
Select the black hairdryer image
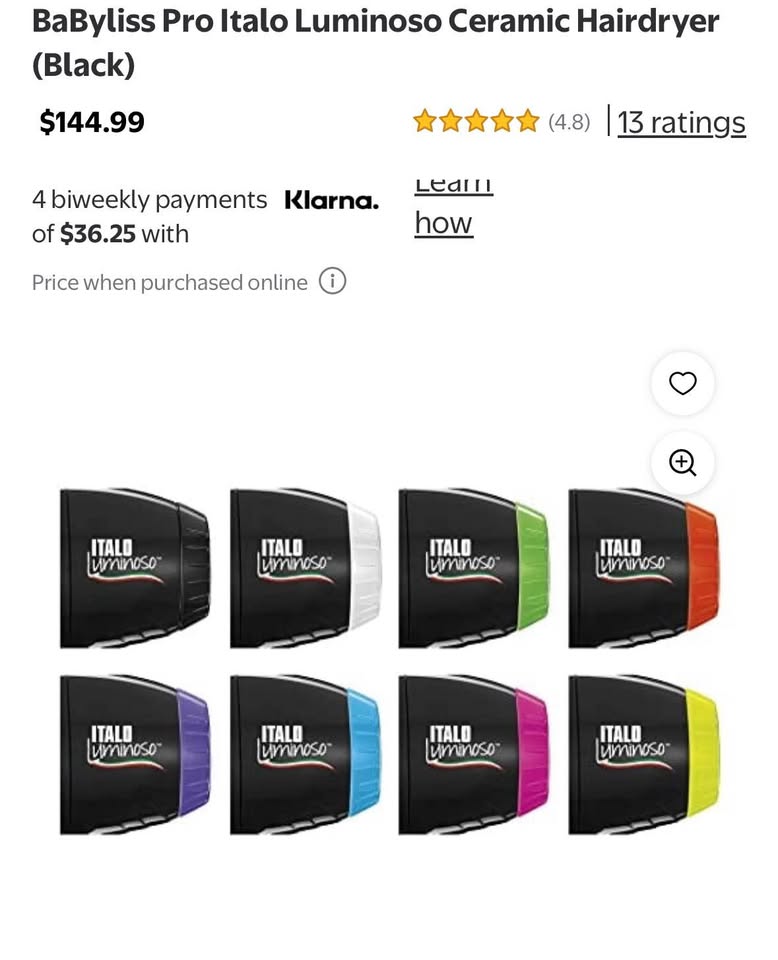tap(135, 568)
